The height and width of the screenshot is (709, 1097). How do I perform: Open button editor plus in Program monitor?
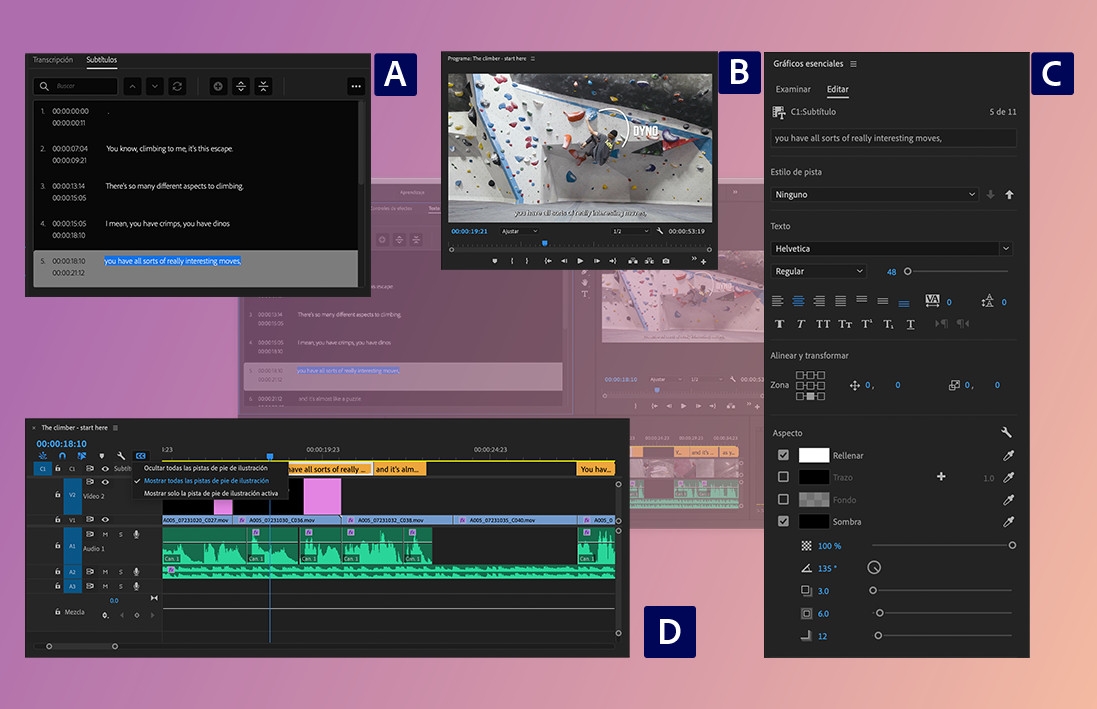pyautogui.click(x=703, y=261)
